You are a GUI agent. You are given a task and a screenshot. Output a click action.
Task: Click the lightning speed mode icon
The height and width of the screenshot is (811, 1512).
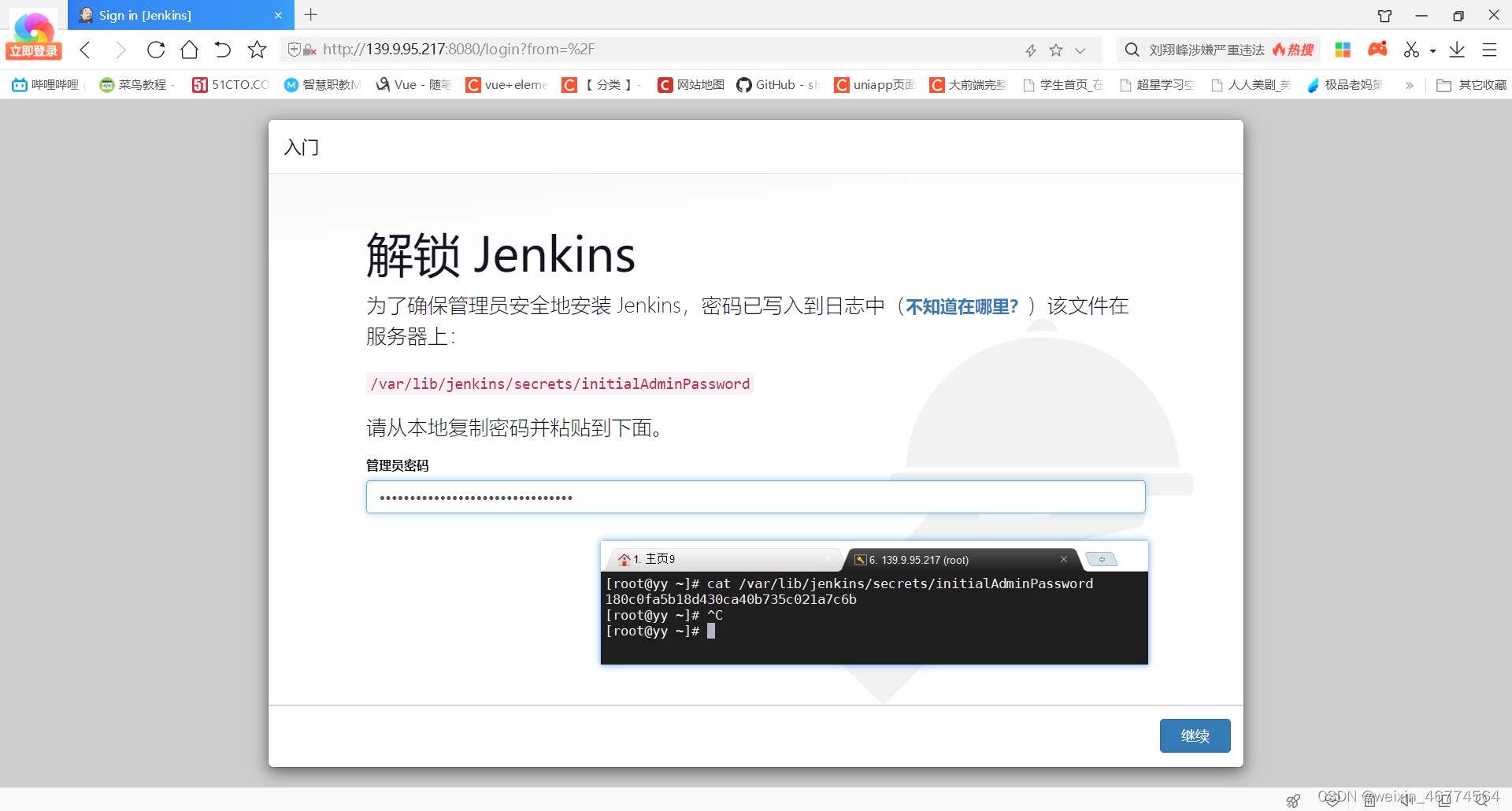(x=1030, y=50)
